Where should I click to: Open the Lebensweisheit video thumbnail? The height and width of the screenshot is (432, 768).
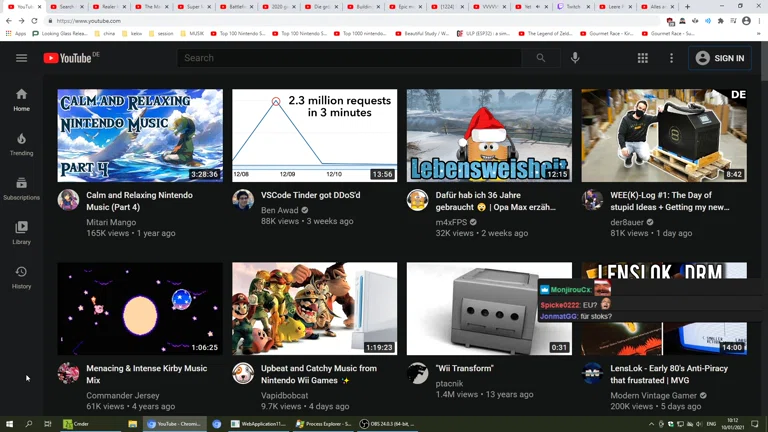point(489,136)
